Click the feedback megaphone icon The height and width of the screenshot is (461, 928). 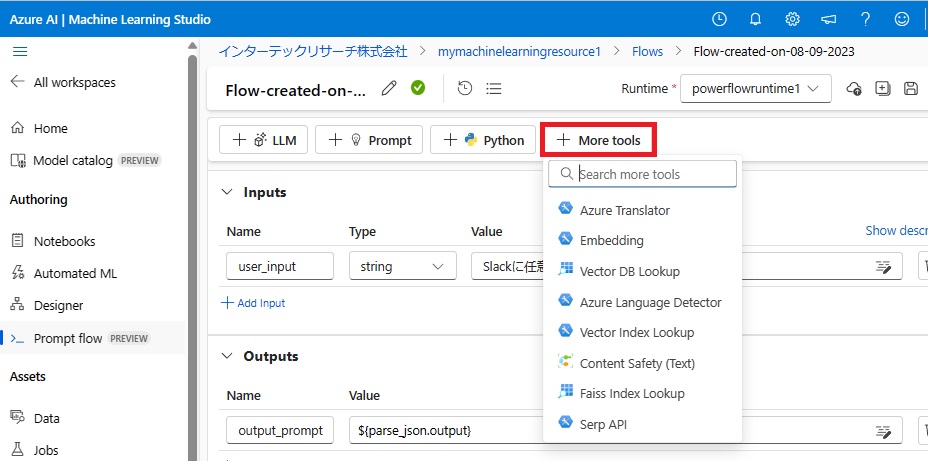tap(829, 20)
